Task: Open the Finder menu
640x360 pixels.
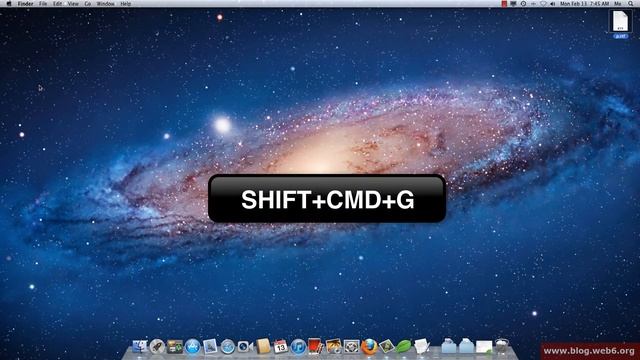Action: [25, 4]
